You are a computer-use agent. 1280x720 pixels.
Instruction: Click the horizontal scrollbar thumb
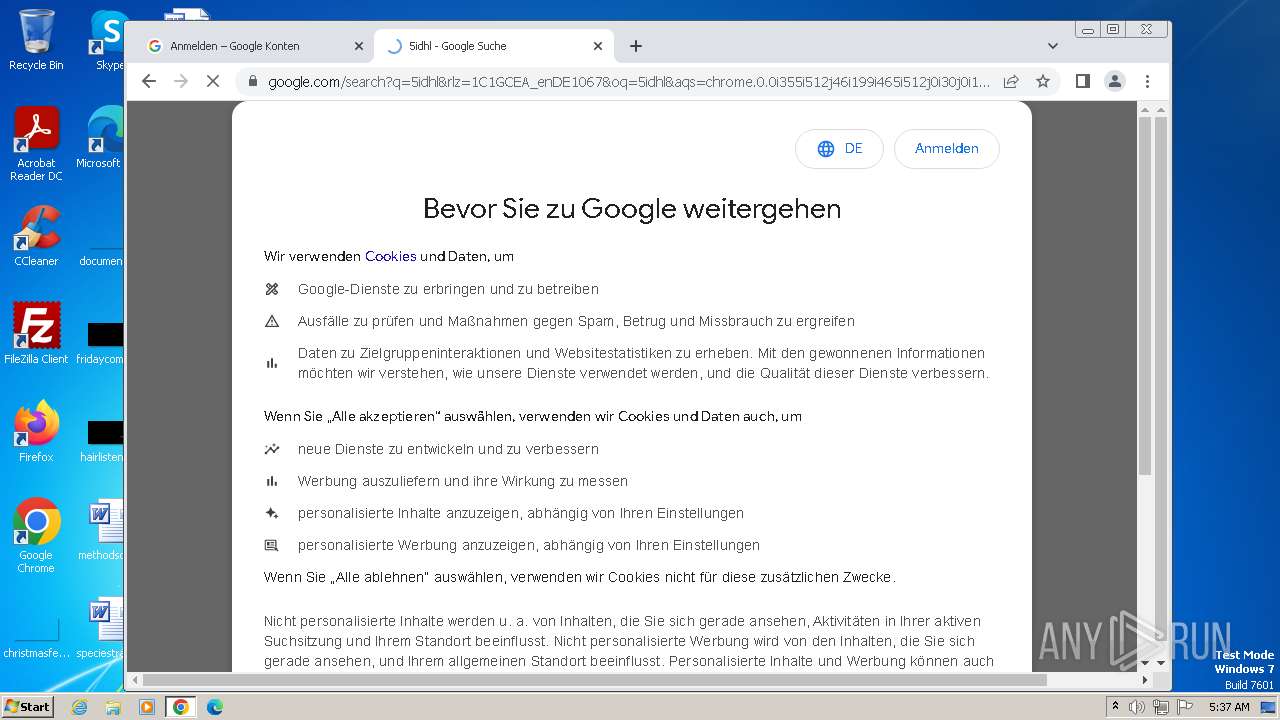click(594, 680)
